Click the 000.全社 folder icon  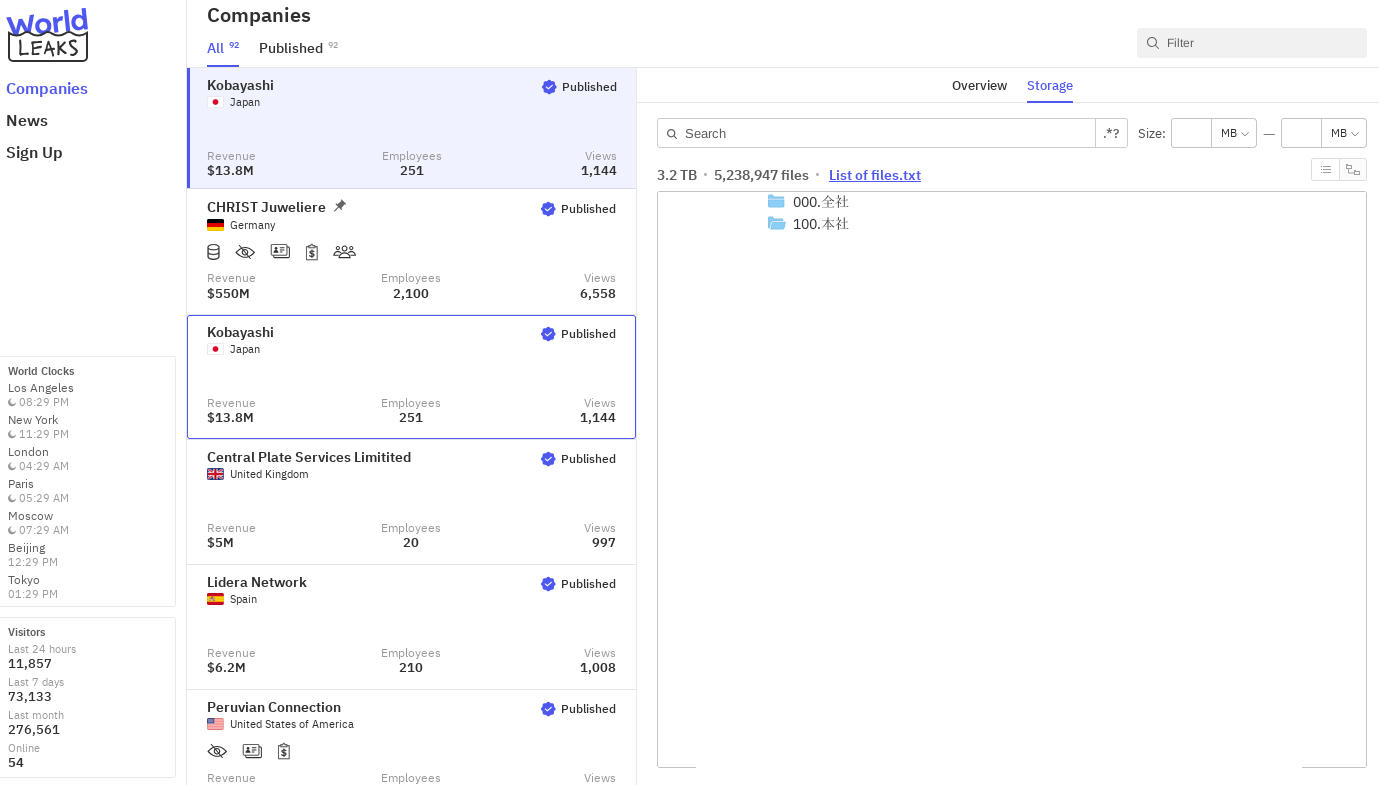coord(776,202)
